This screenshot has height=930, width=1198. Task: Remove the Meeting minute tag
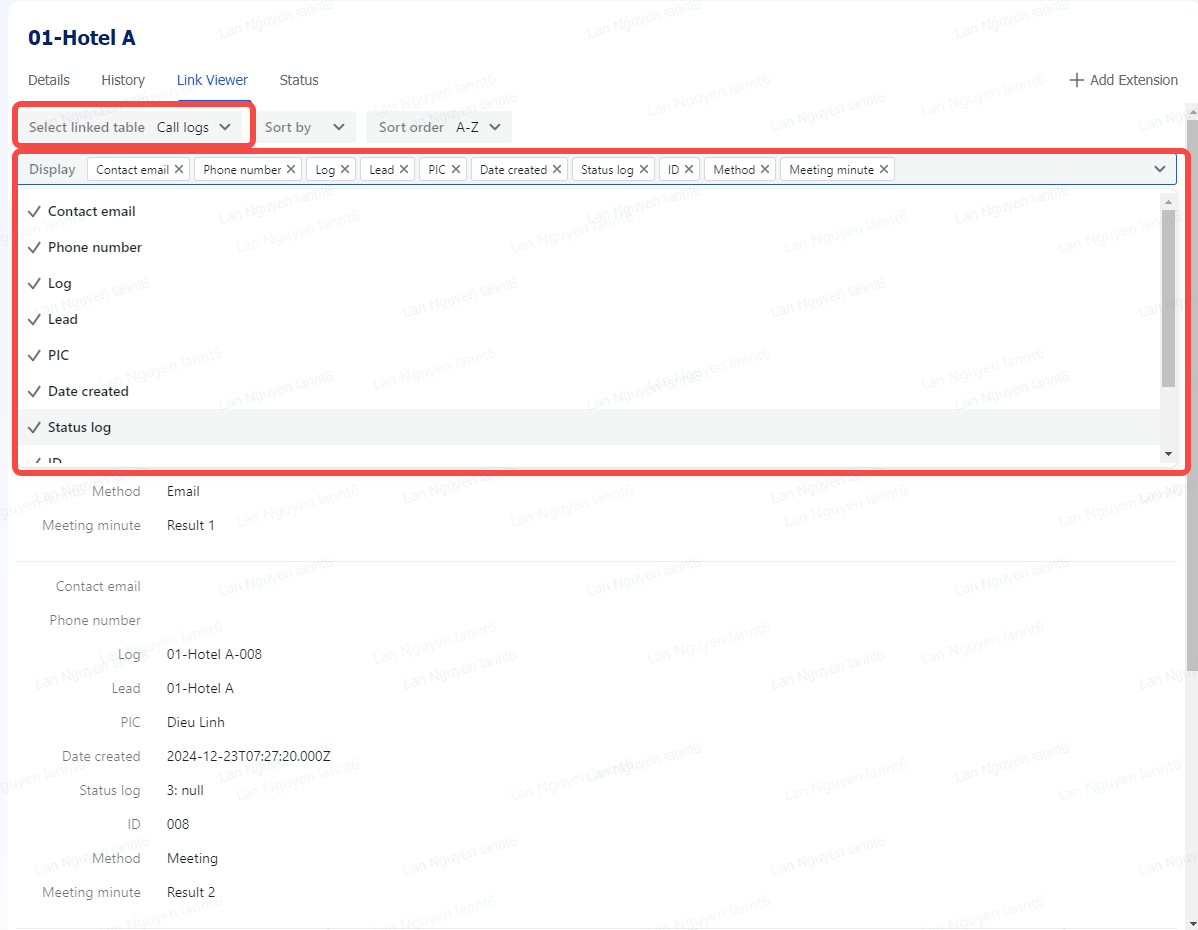tap(884, 170)
